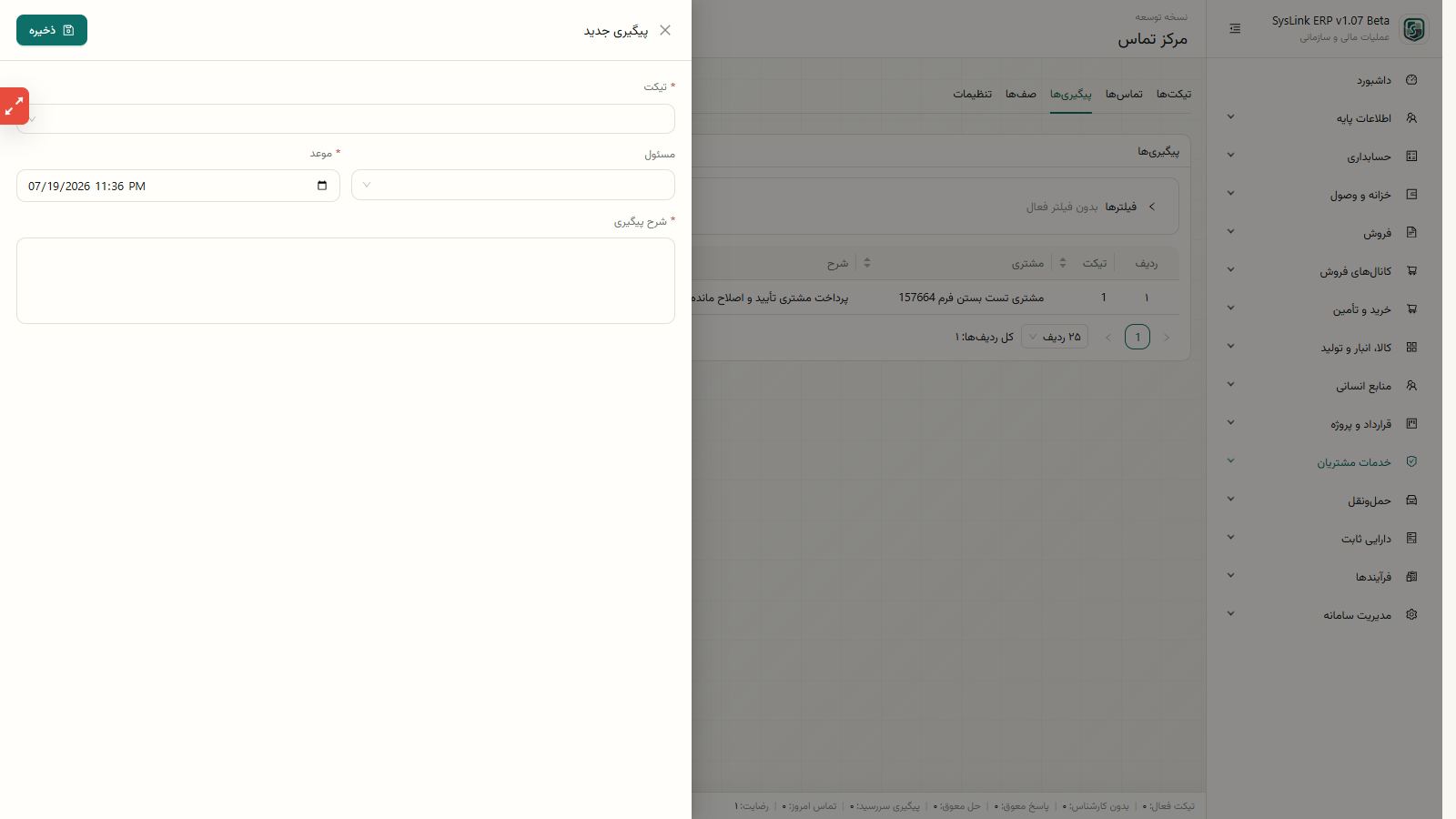Click the پاسخ معوق status entry
This screenshot has height=819, width=1456.
click(1021, 806)
